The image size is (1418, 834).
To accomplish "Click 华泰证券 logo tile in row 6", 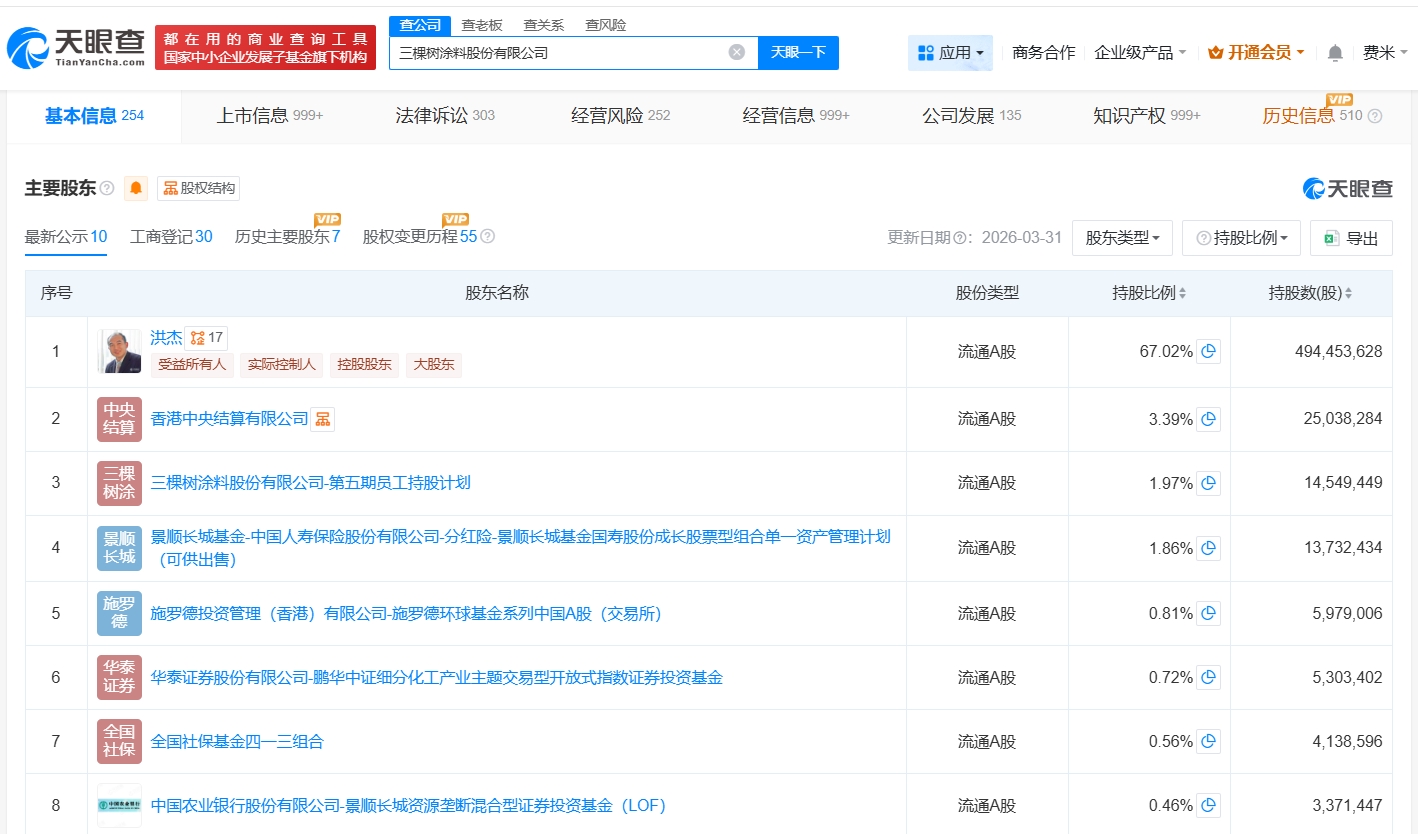I will [119, 677].
